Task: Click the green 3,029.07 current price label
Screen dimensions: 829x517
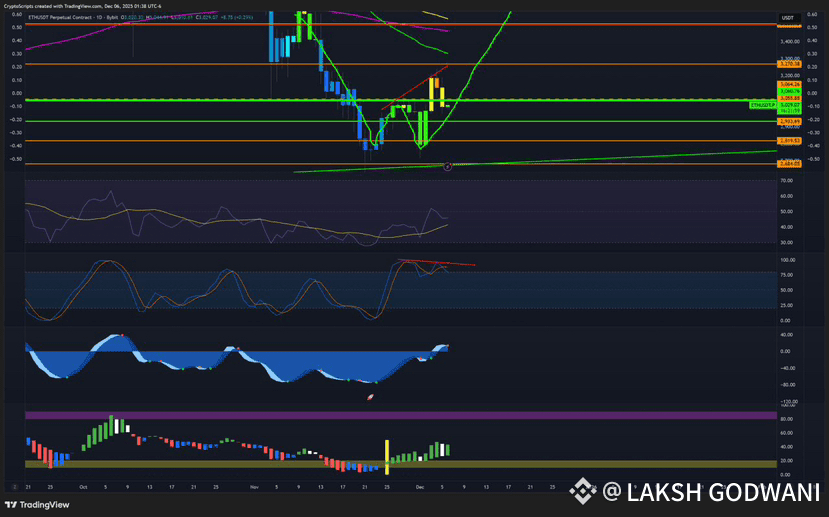Action: pyautogui.click(x=789, y=105)
